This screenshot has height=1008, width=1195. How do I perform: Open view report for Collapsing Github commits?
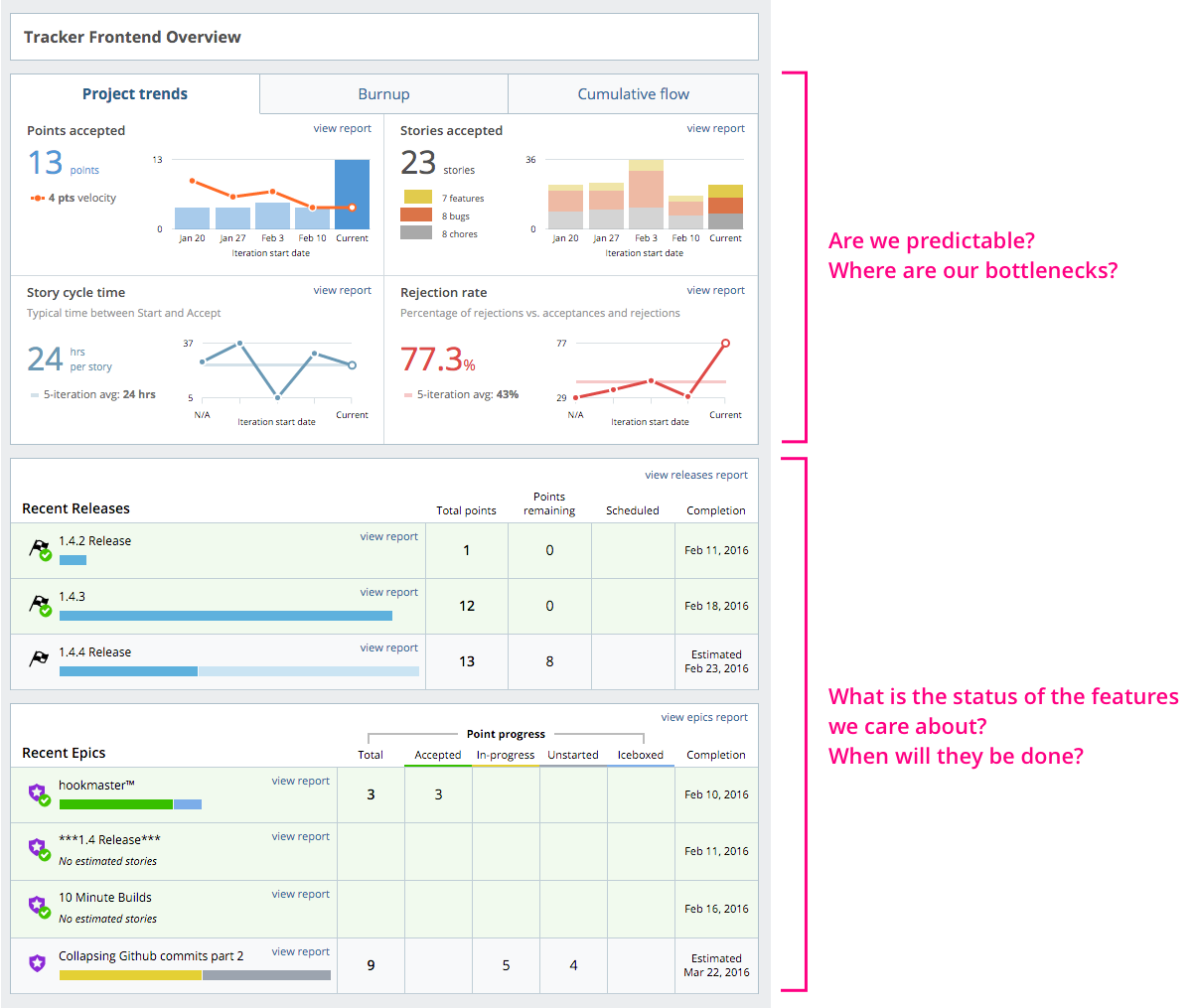pyautogui.click(x=300, y=951)
